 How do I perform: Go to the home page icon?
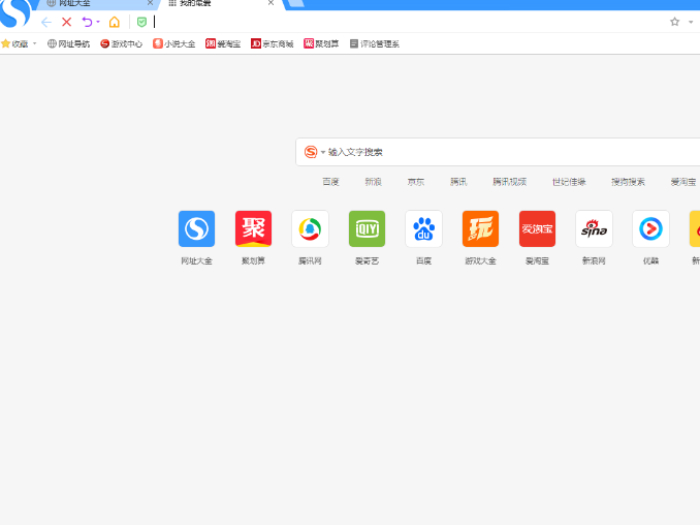[x=114, y=22]
